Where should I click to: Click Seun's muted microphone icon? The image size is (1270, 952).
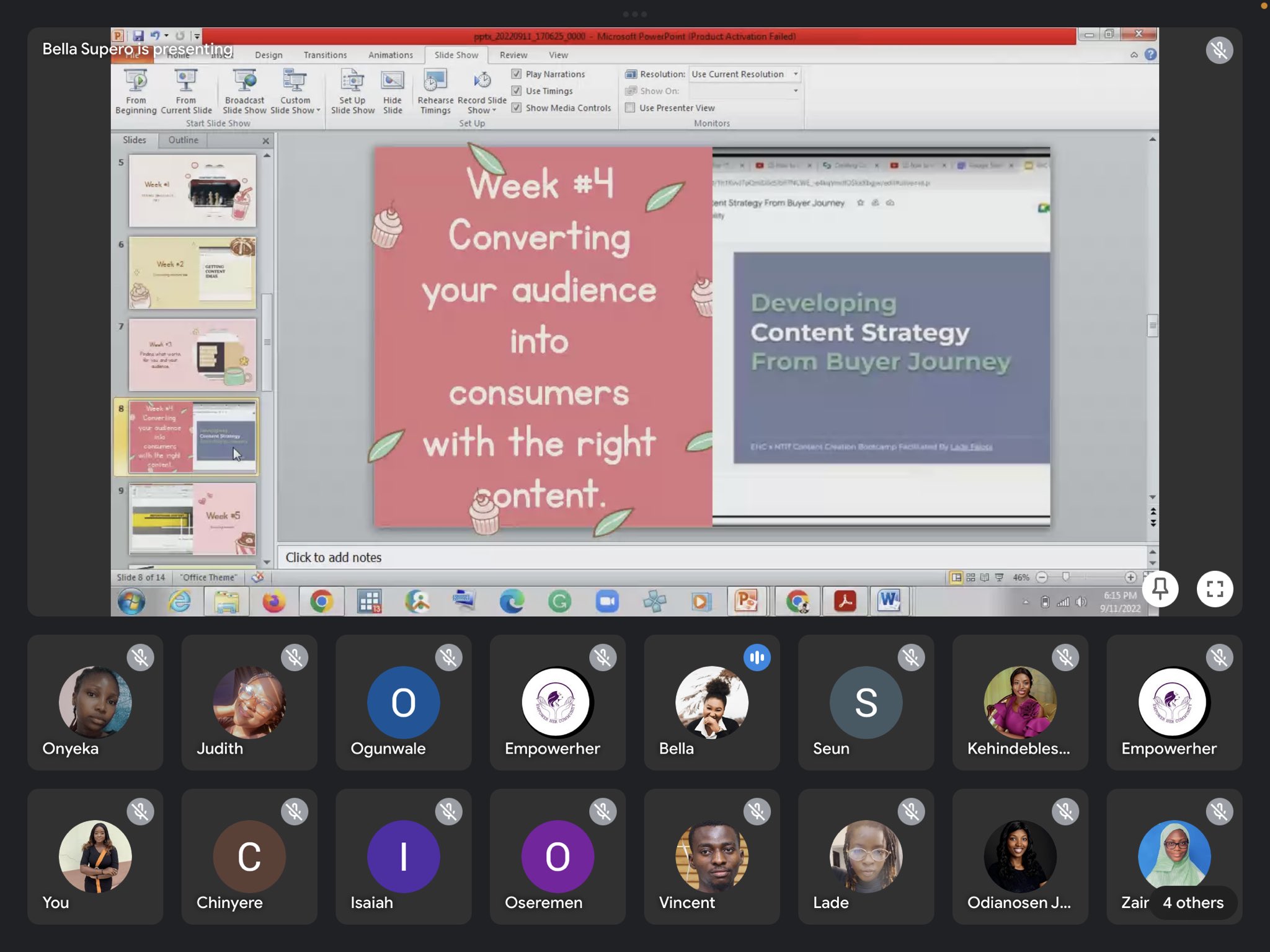click(x=911, y=657)
